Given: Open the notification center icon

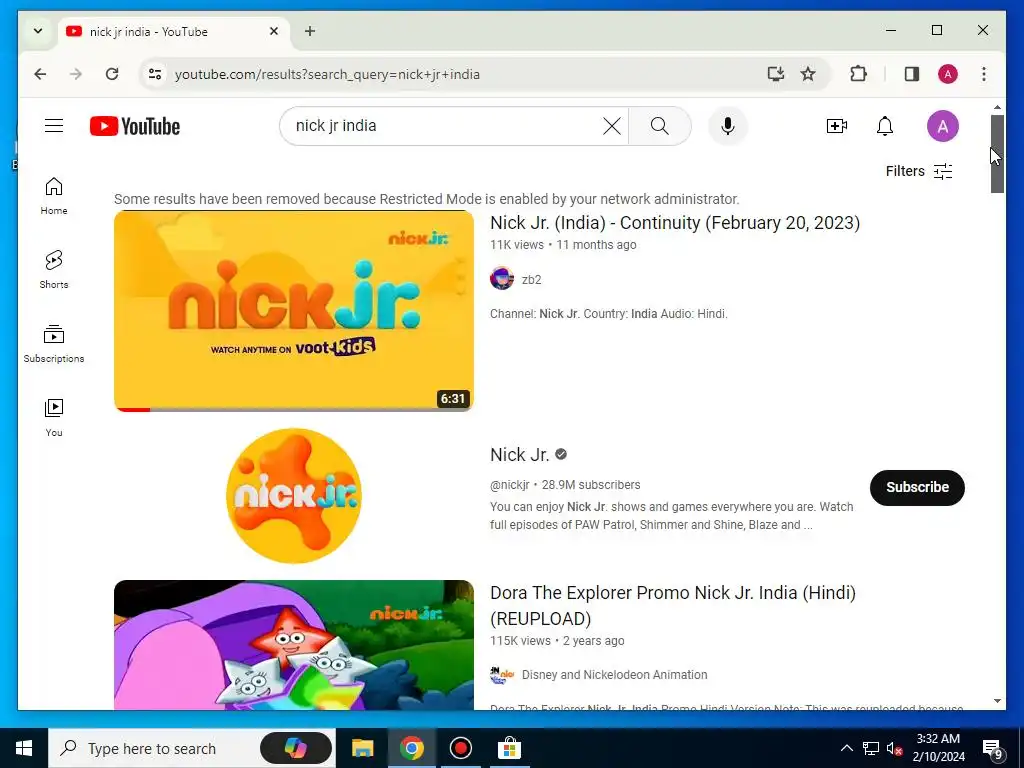Looking at the screenshot, I should [x=993, y=748].
